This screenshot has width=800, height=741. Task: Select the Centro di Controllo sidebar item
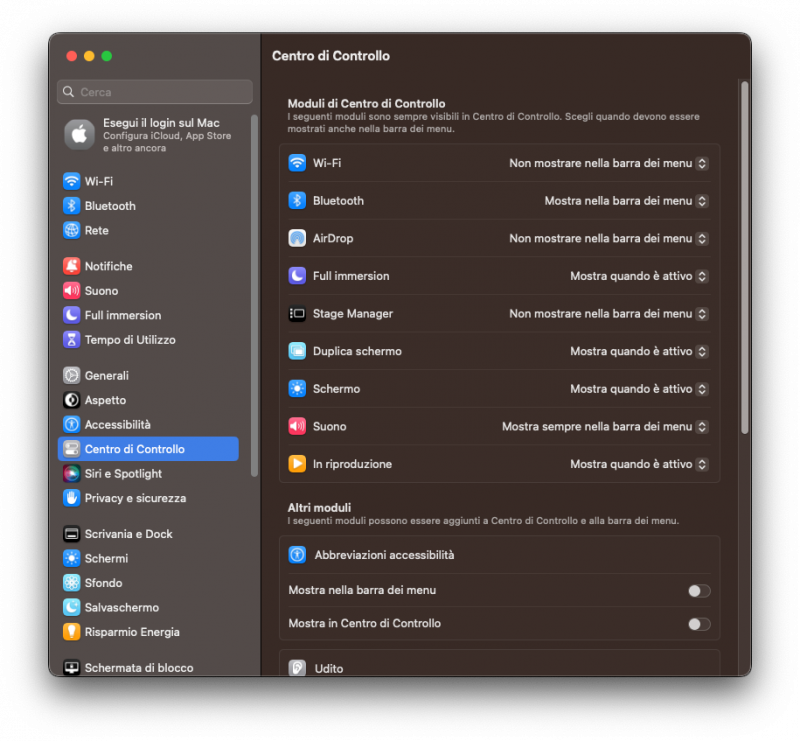click(148, 449)
